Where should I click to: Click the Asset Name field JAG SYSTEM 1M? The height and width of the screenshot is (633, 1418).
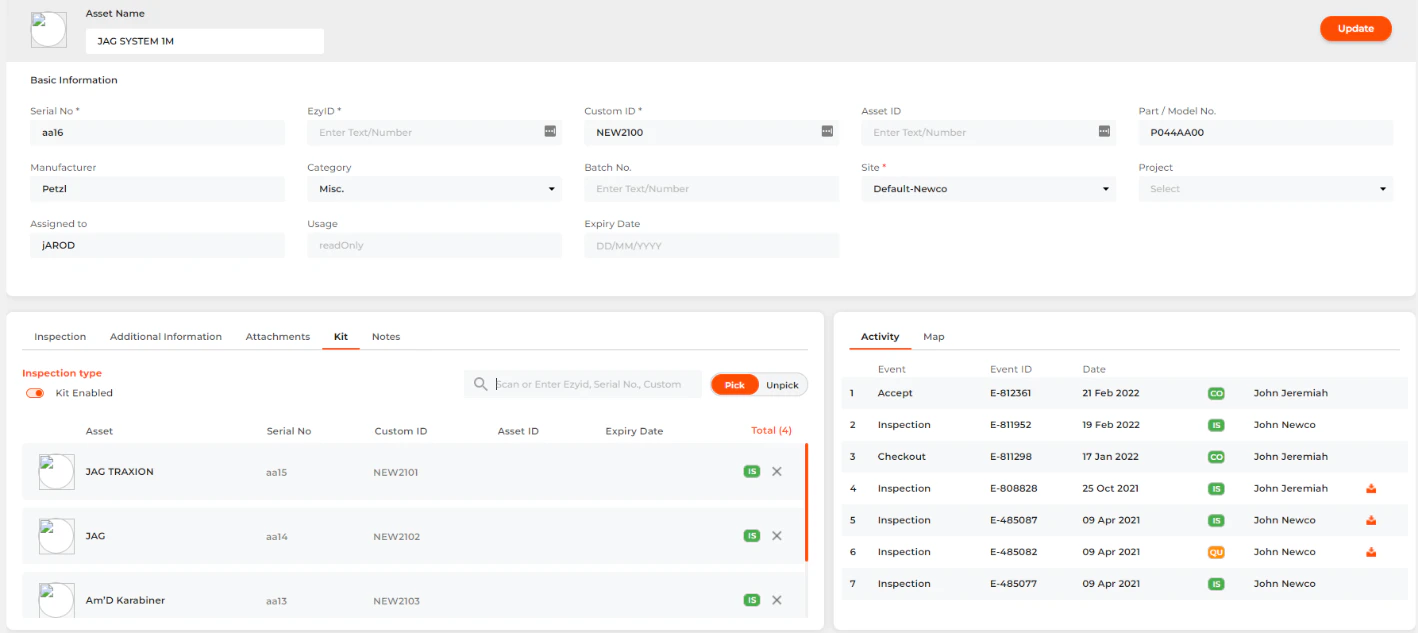pos(205,41)
